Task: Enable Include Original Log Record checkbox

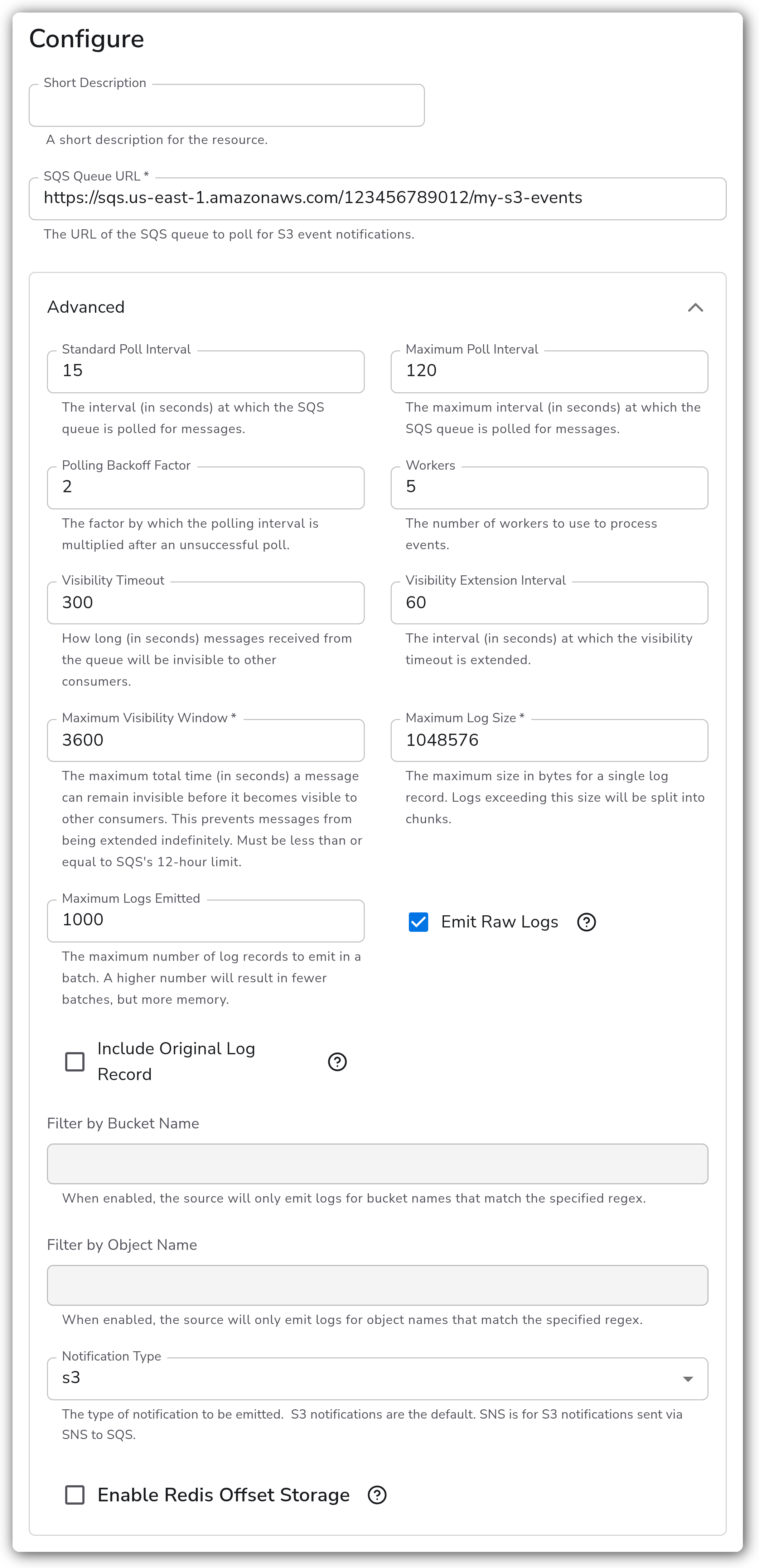Action: tap(75, 1061)
